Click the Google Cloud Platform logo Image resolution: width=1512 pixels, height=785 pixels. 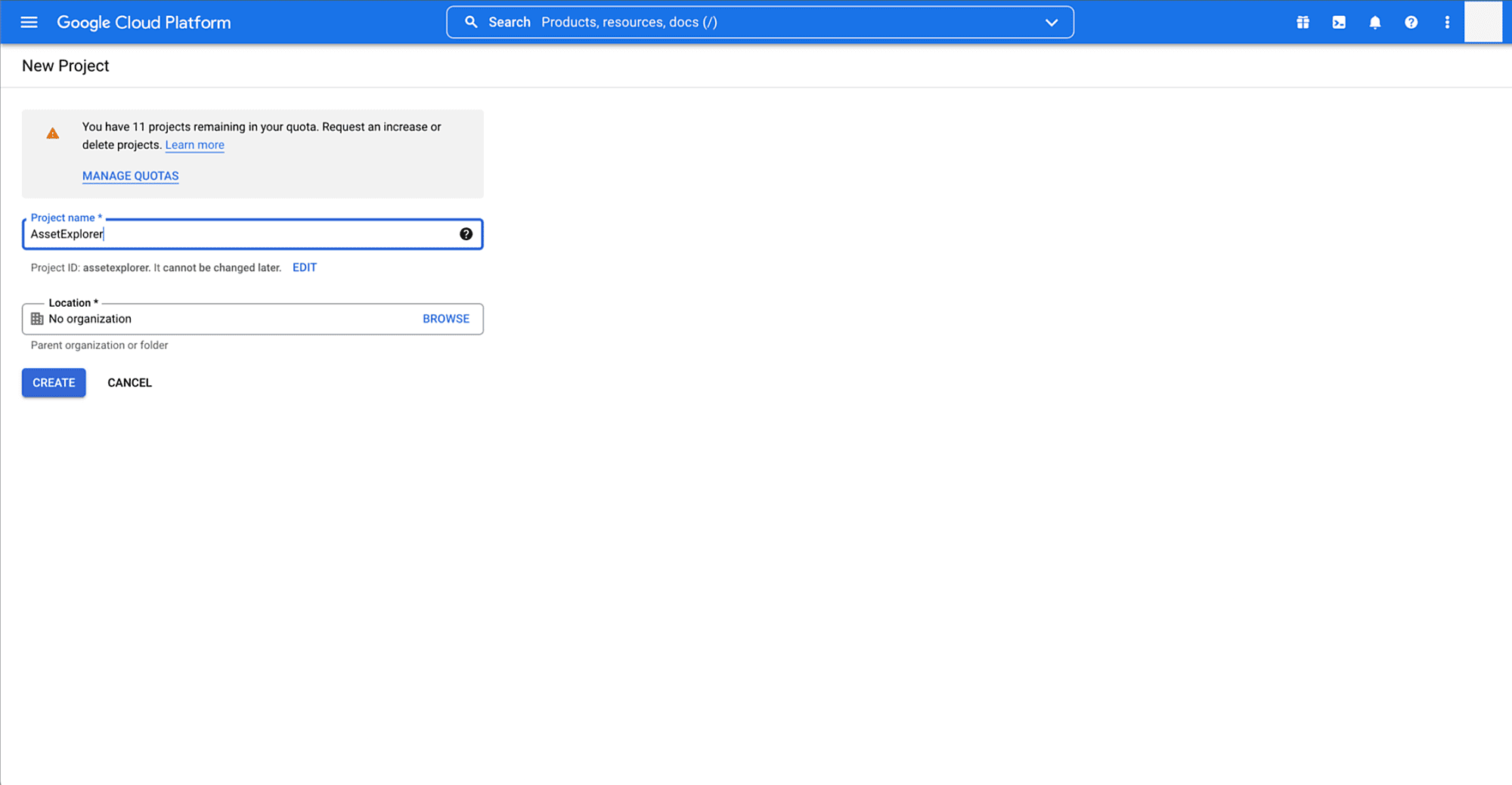[x=144, y=23]
